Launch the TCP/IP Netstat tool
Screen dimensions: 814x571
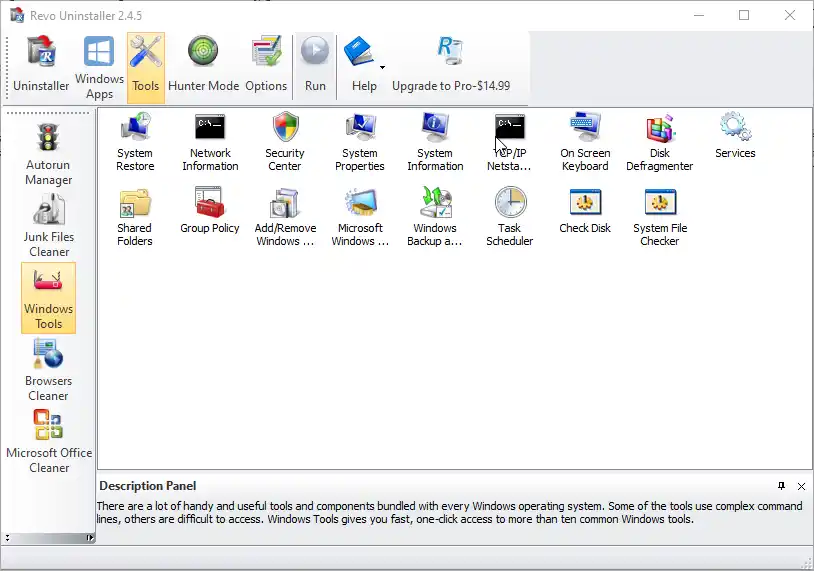pos(509,142)
